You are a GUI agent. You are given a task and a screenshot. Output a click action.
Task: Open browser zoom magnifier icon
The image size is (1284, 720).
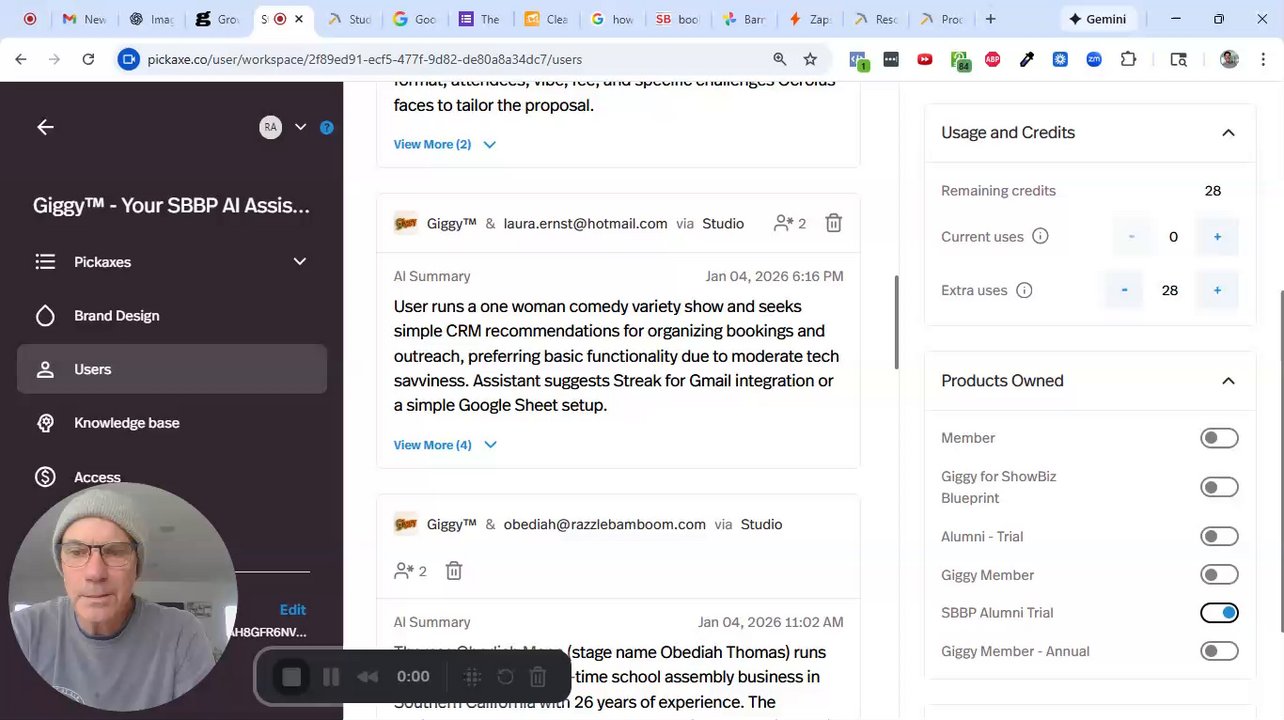[780, 60]
